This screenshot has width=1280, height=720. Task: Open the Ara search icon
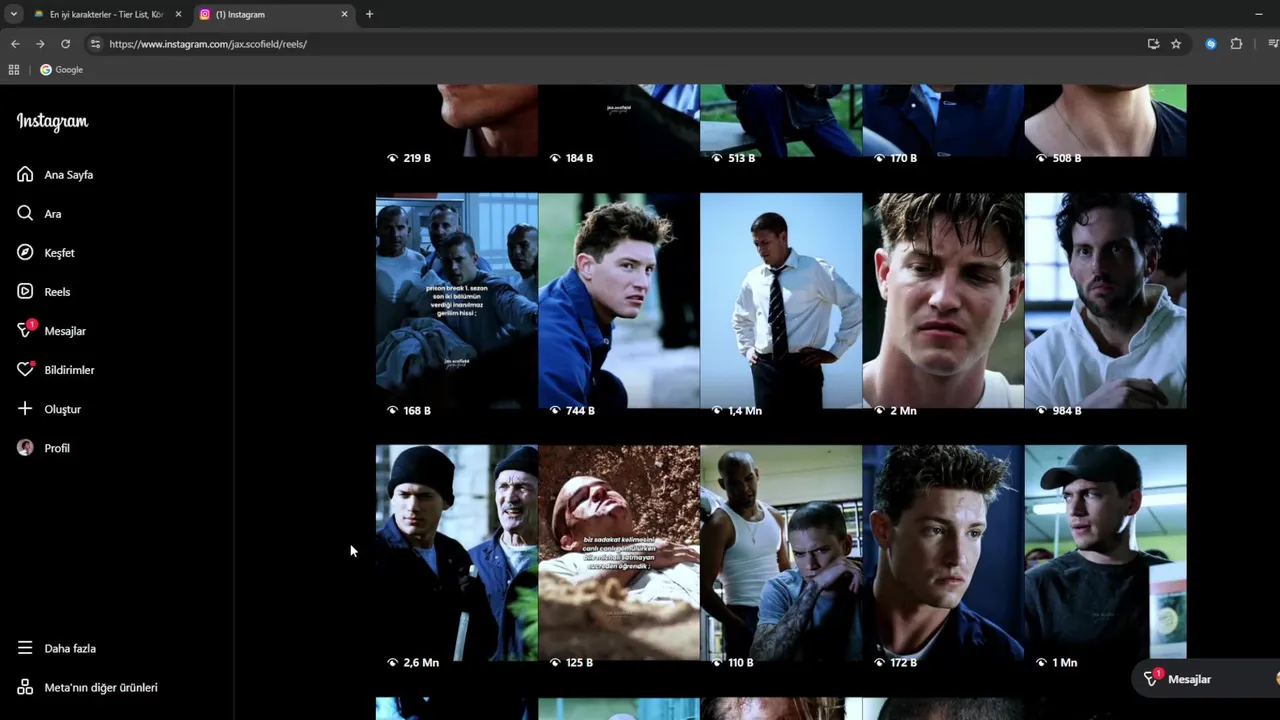pos(25,213)
